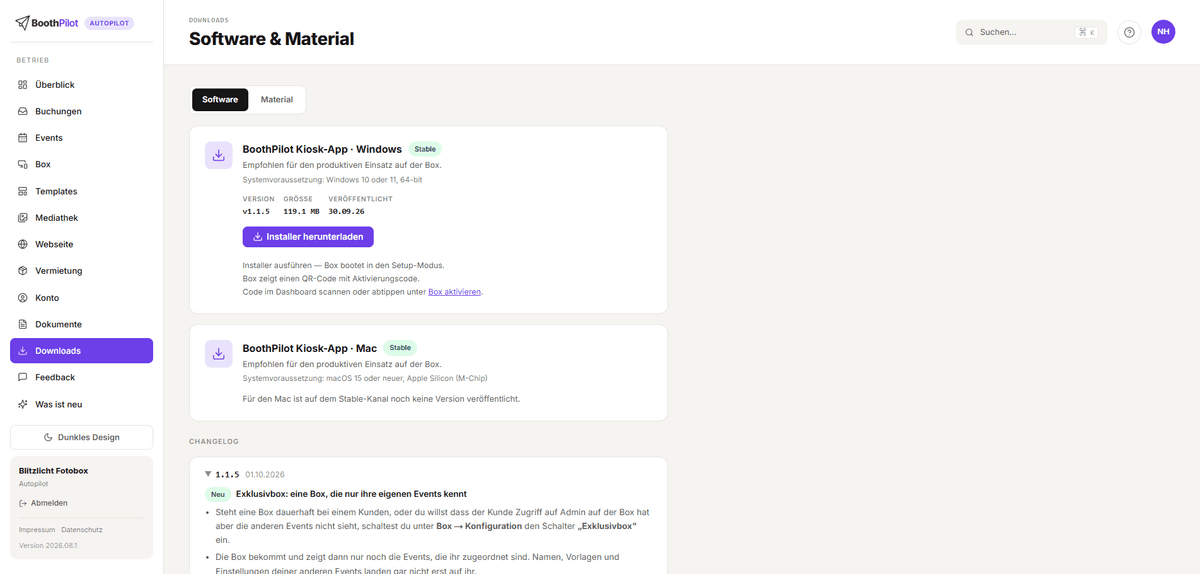Click the Webseite globe icon

(23, 244)
